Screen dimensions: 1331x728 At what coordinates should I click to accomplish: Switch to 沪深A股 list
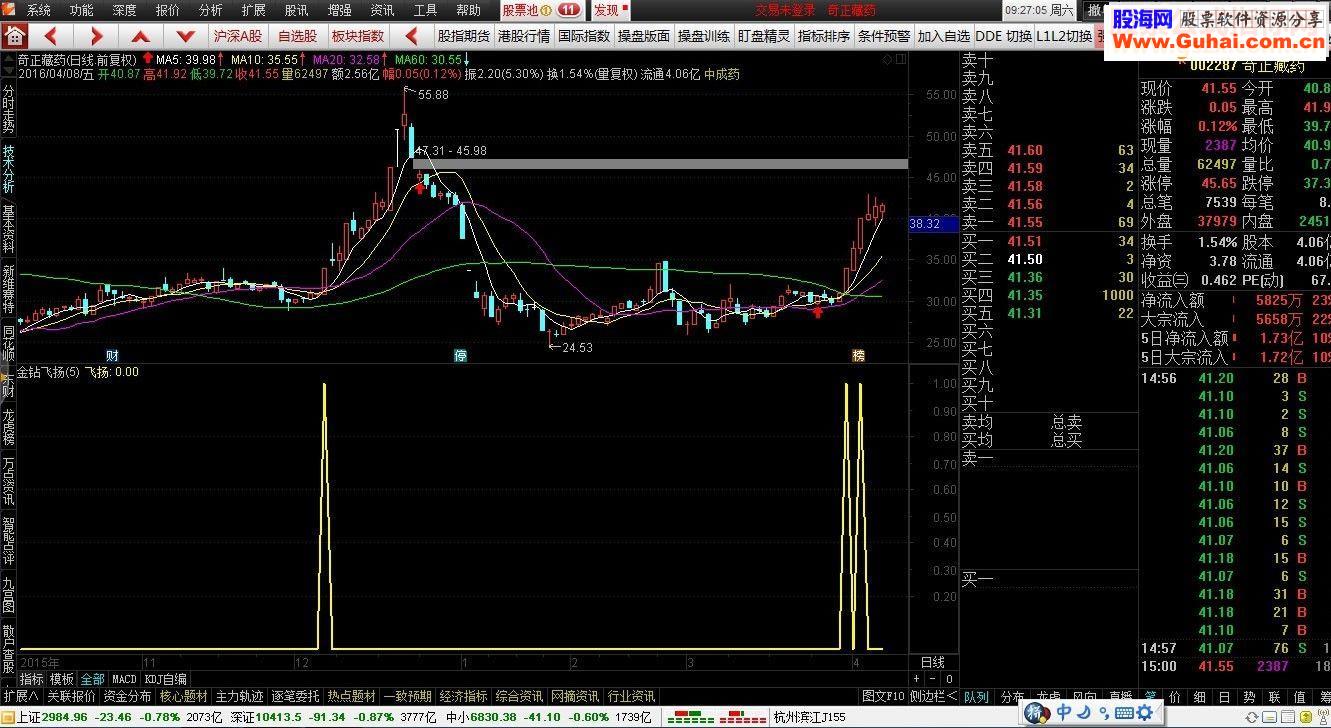coord(238,36)
